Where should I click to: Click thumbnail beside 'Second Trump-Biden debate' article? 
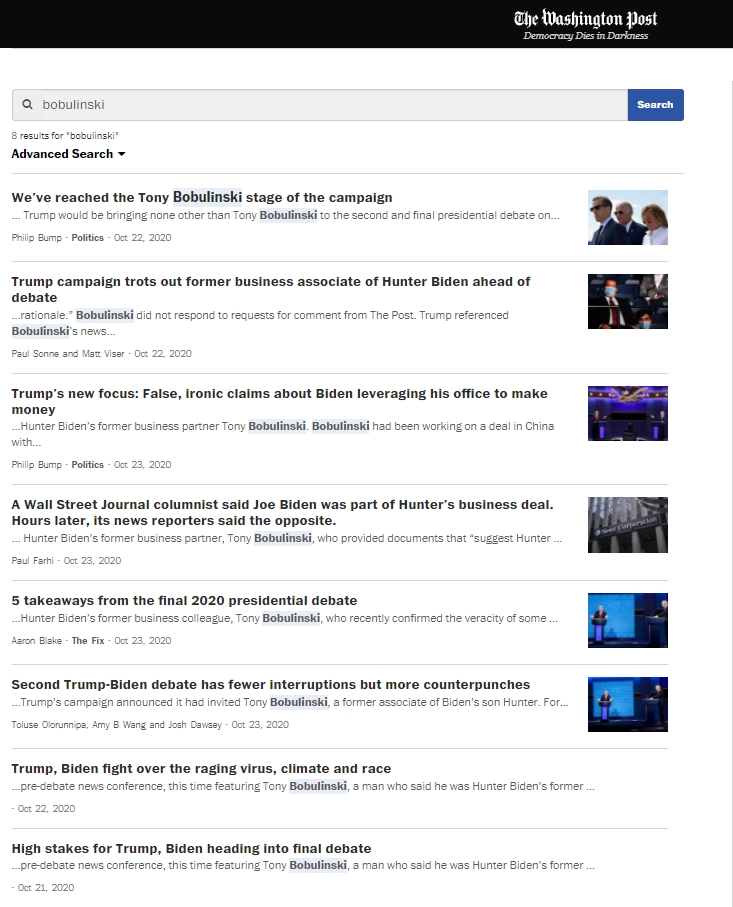coord(628,705)
